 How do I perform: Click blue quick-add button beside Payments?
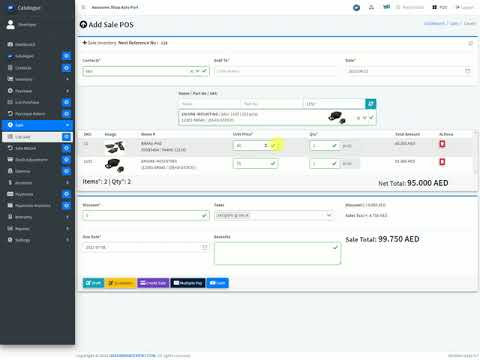point(67,194)
